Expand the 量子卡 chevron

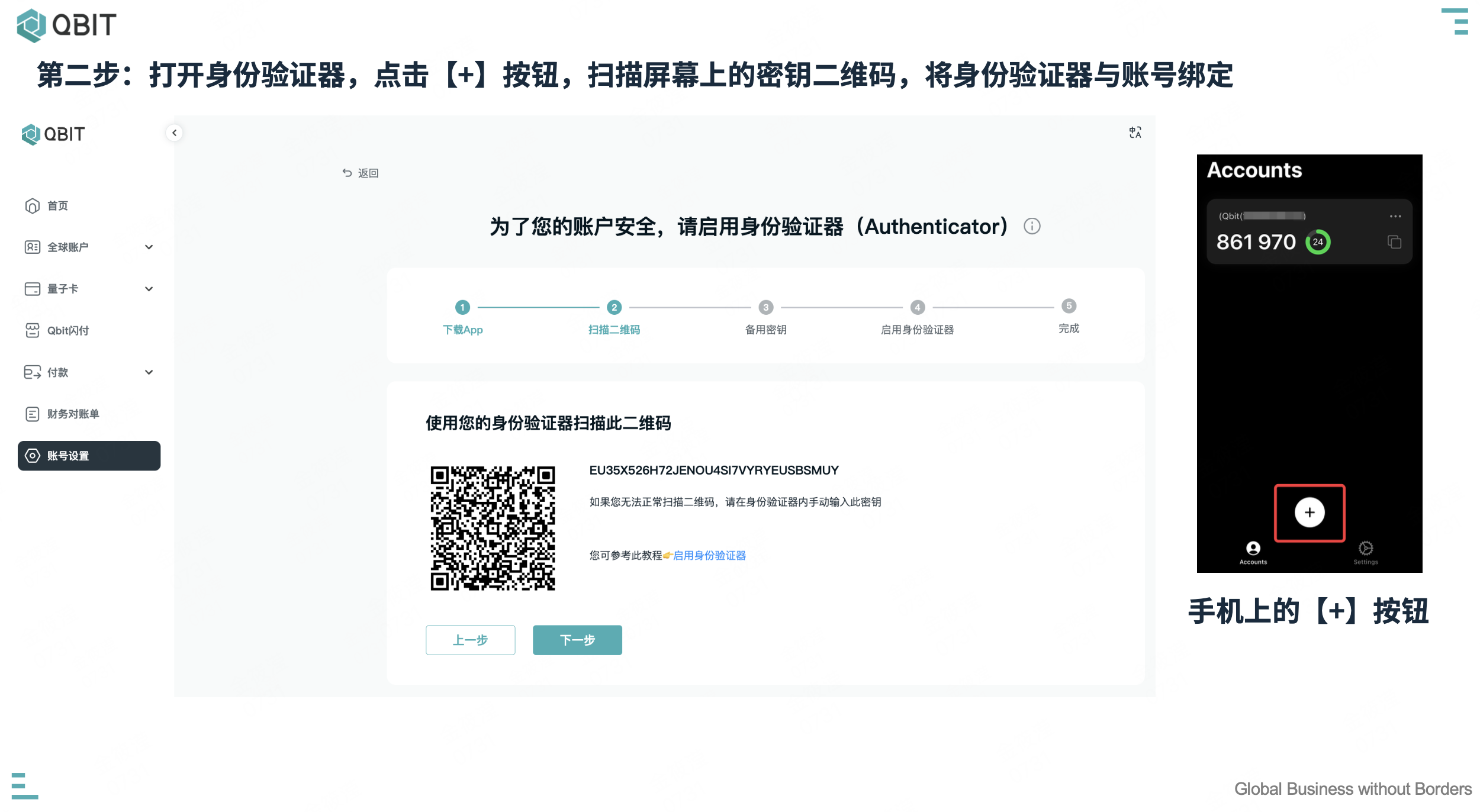pyautogui.click(x=149, y=289)
